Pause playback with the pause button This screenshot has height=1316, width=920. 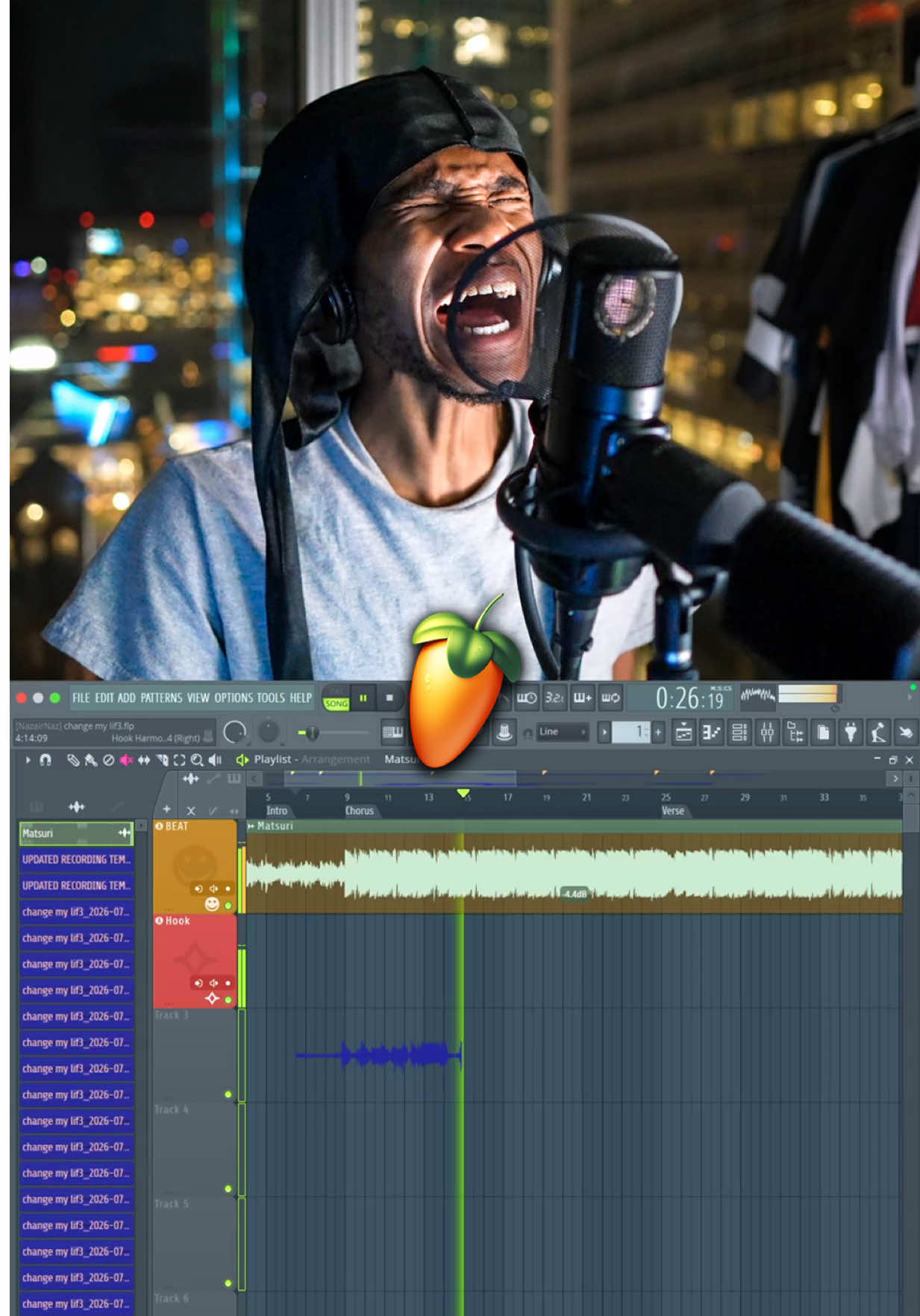pyautogui.click(x=363, y=698)
